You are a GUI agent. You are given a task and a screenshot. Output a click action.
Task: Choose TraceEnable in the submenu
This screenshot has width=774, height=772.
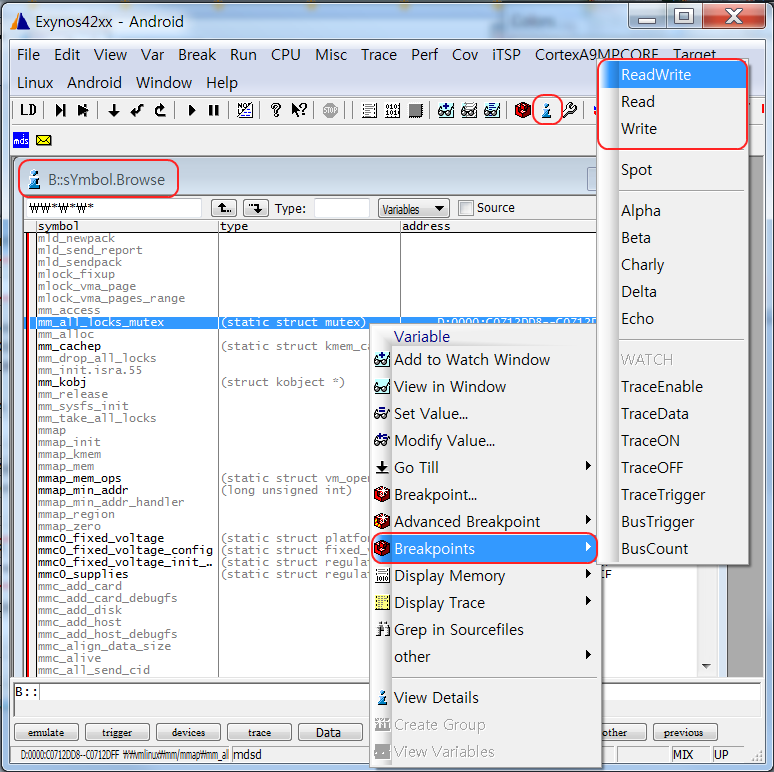(x=662, y=387)
